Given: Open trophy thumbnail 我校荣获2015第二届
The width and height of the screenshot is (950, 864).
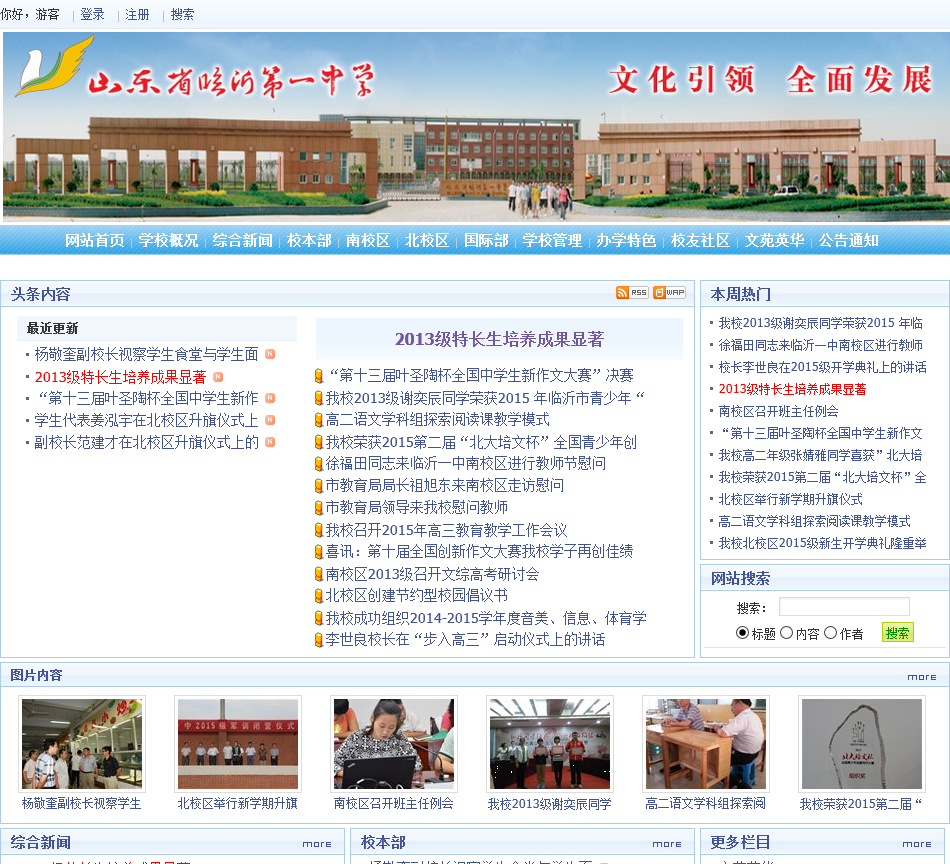Looking at the screenshot, I should [862, 744].
